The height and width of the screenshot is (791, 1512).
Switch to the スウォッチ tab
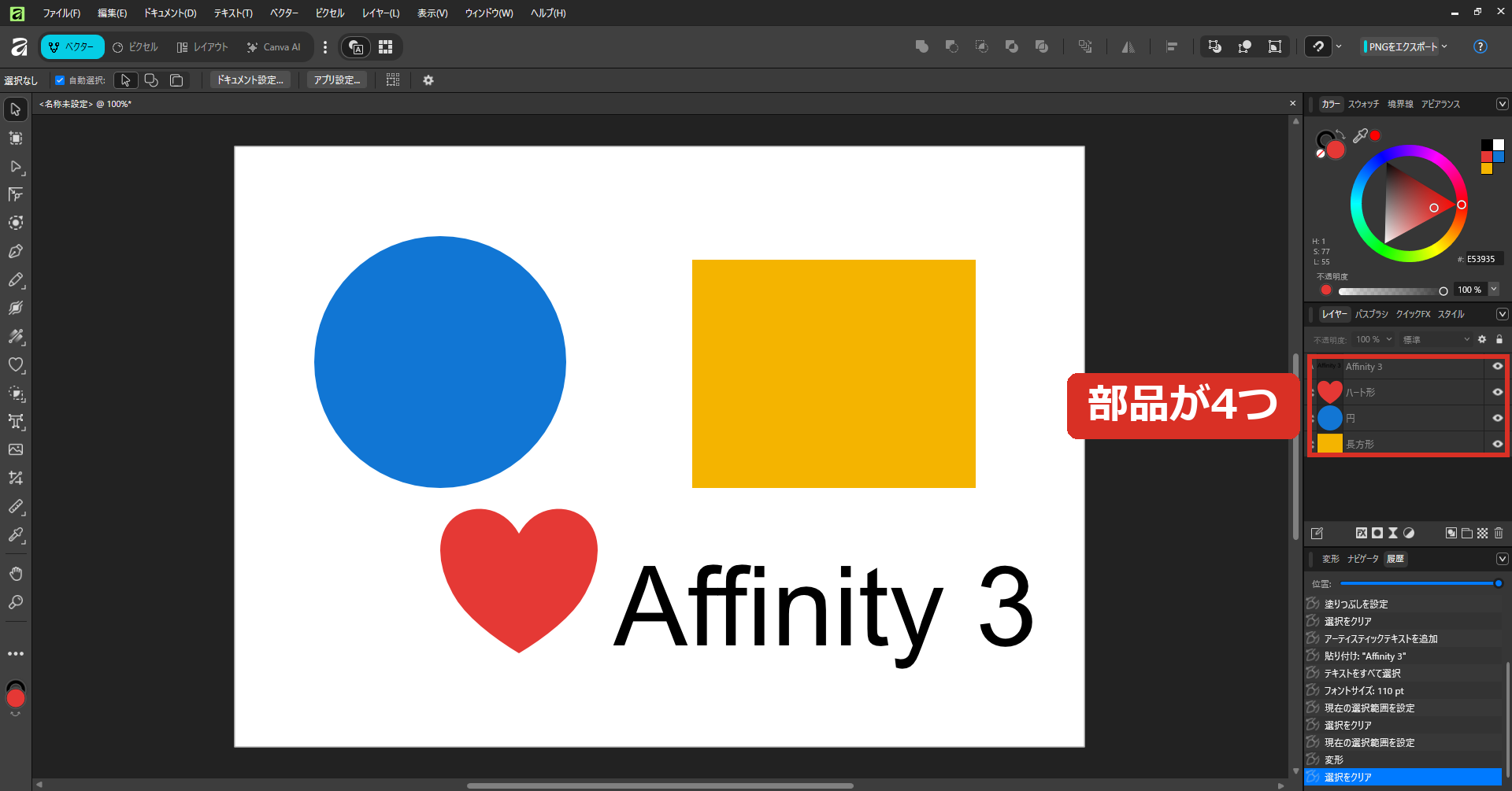coord(1363,104)
